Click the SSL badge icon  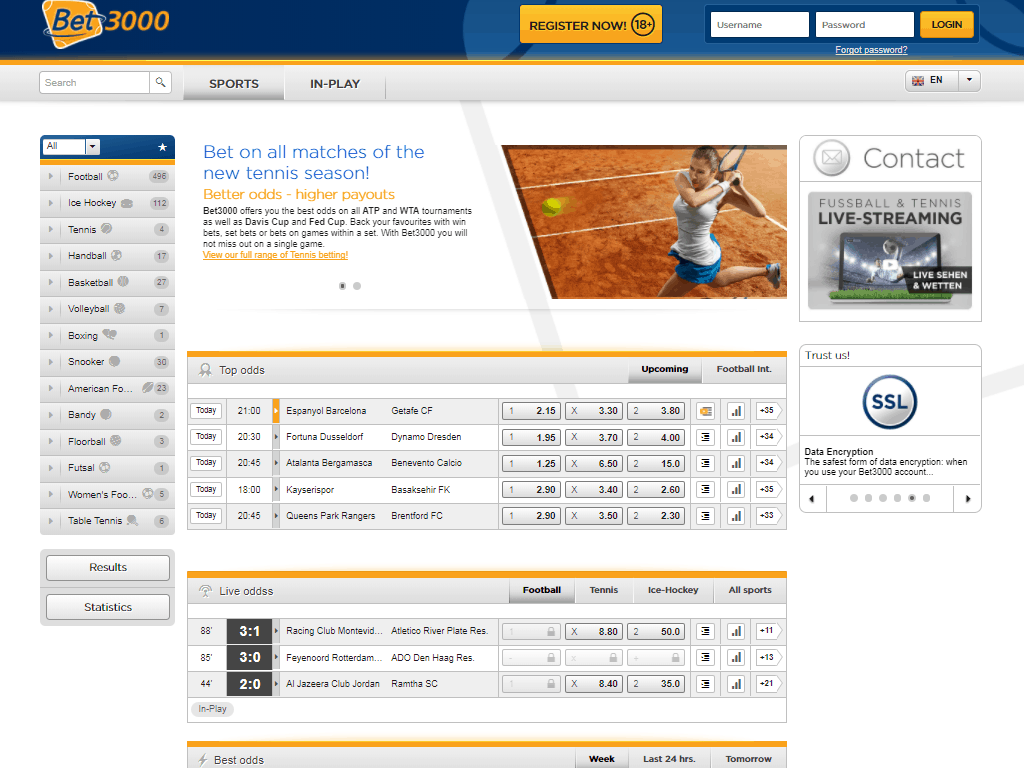coord(889,402)
